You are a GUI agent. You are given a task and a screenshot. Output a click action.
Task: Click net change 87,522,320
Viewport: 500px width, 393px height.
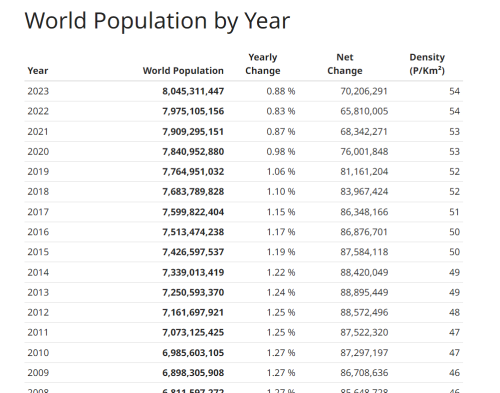click(x=364, y=333)
